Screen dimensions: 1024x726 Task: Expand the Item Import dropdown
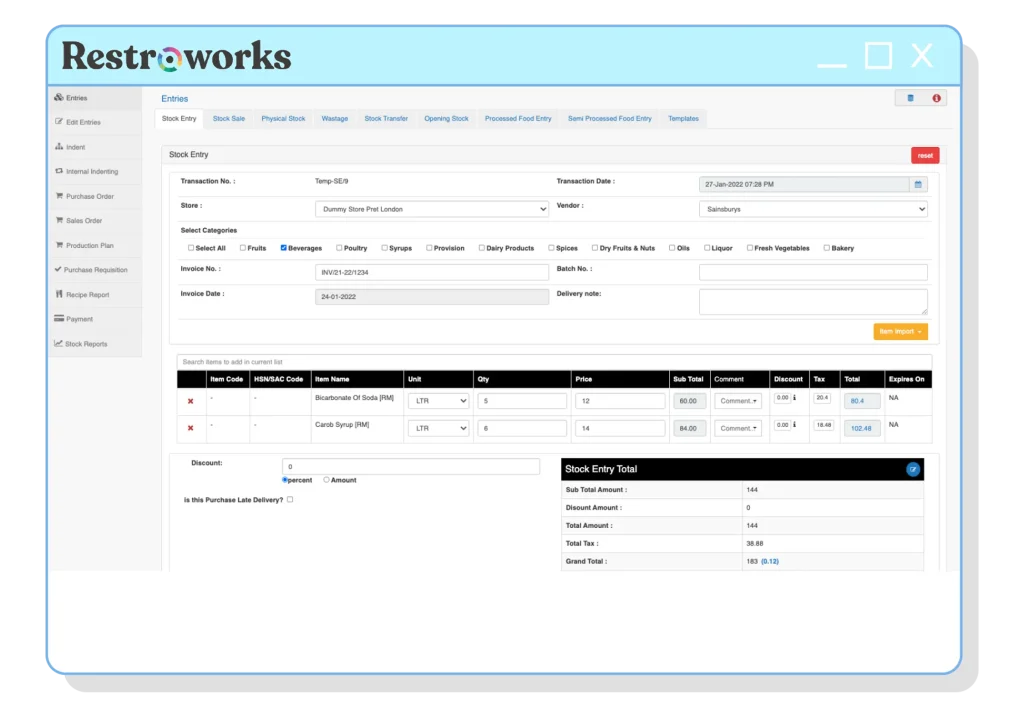click(898, 331)
